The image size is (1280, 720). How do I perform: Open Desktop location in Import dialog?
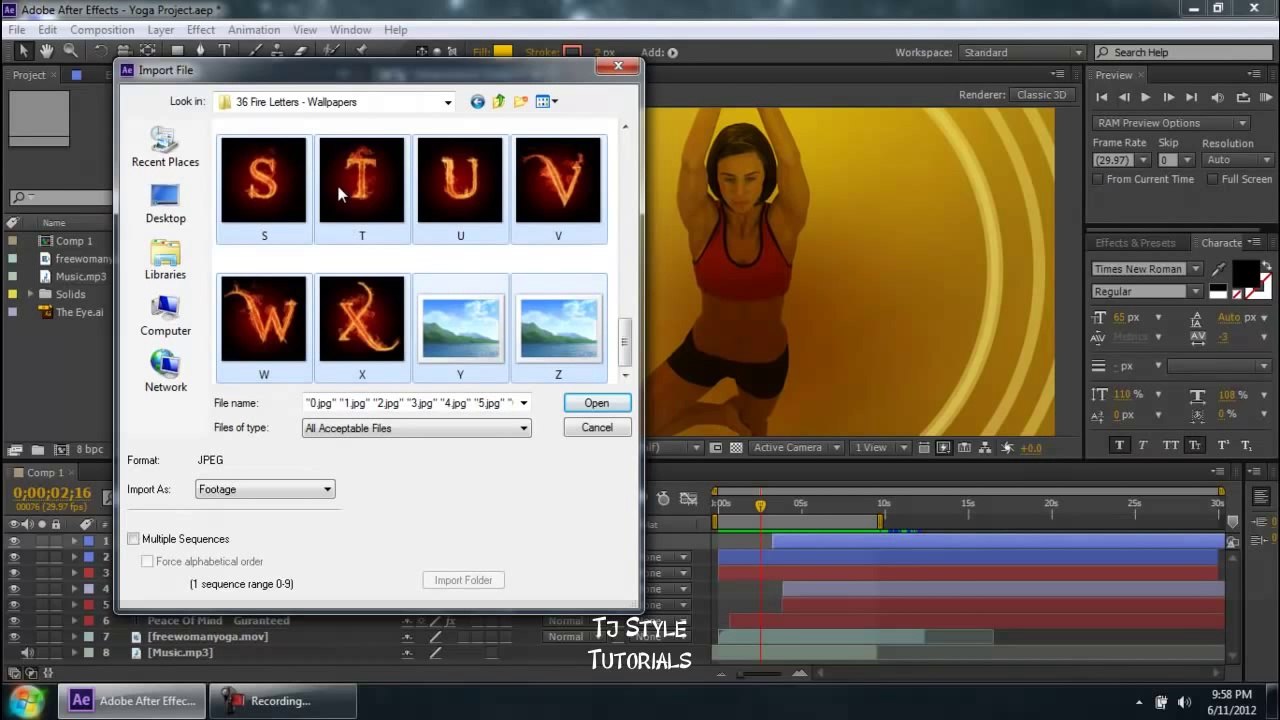165,204
